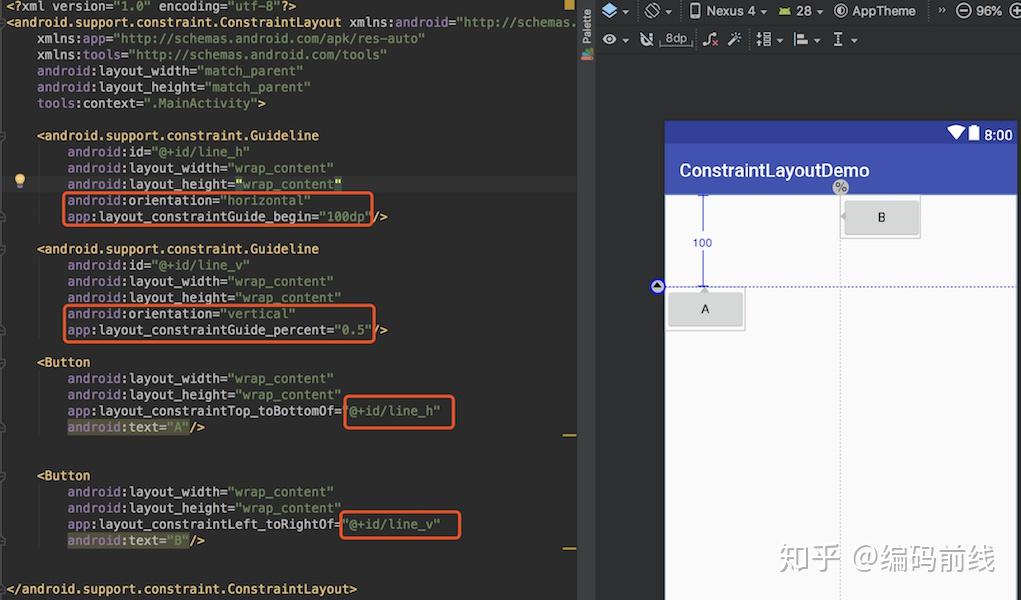The image size is (1021, 600).
Task: Toggle Design/Blueprint surface mode
Action: [611, 10]
